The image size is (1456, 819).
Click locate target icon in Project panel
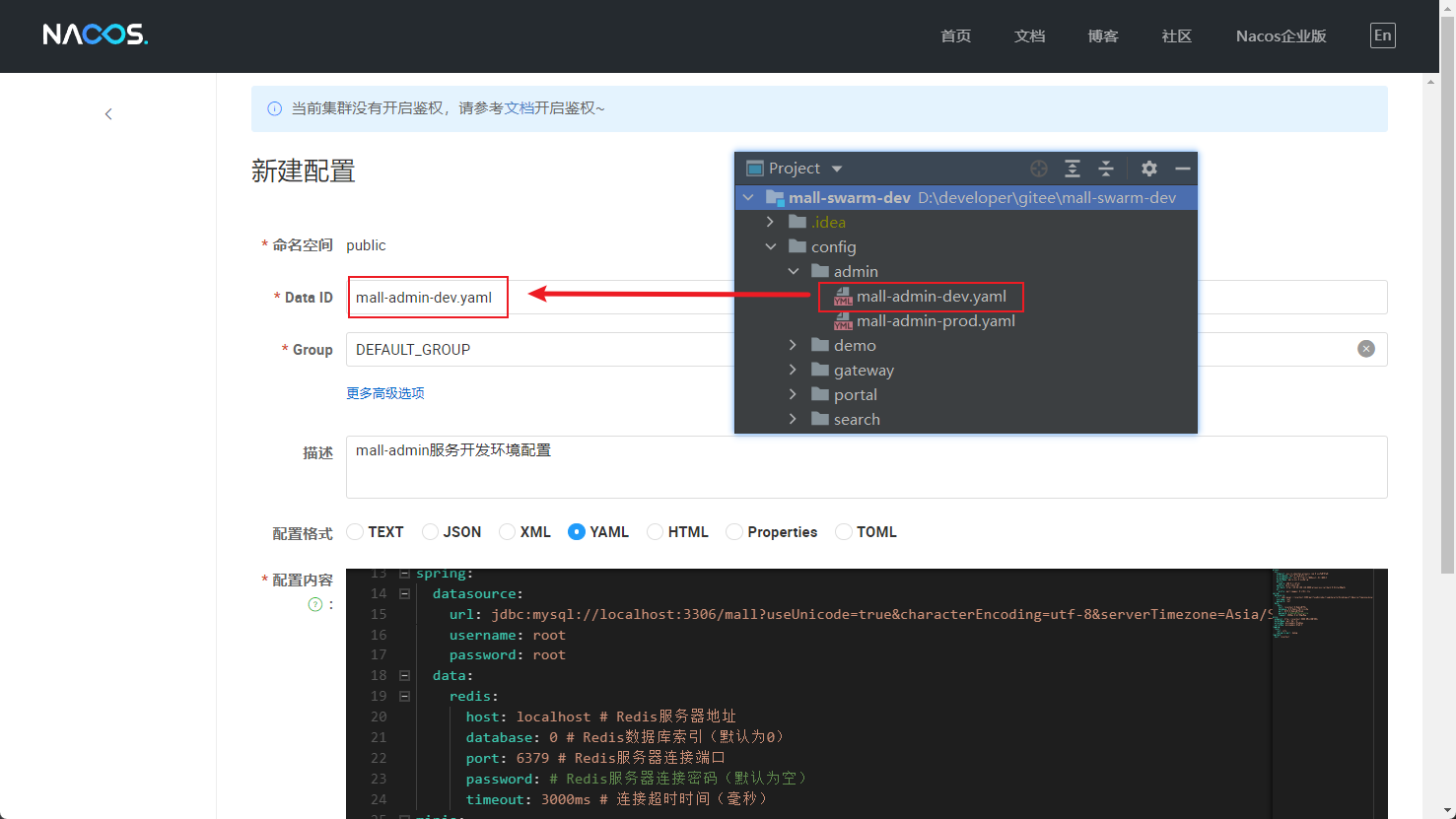[1039, 169]
